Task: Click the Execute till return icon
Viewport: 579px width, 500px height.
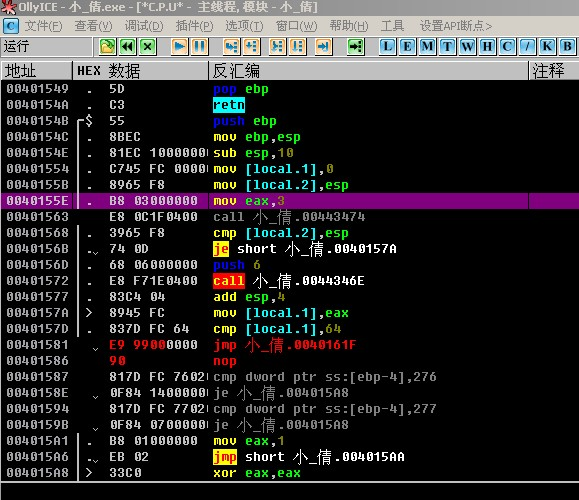Action: pyautogui.click(x=323, y=47)
